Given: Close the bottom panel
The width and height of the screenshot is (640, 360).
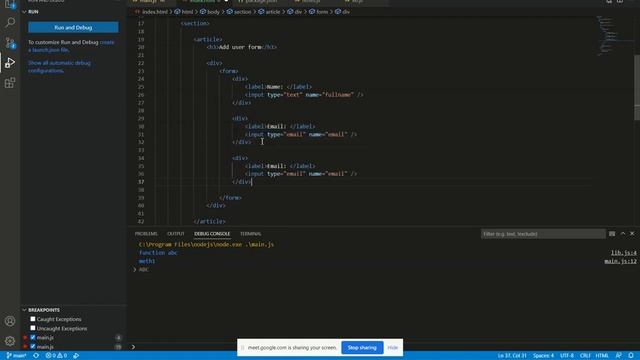Looking at the screenshot, I should pyautogui.click(x=632, y=234).
